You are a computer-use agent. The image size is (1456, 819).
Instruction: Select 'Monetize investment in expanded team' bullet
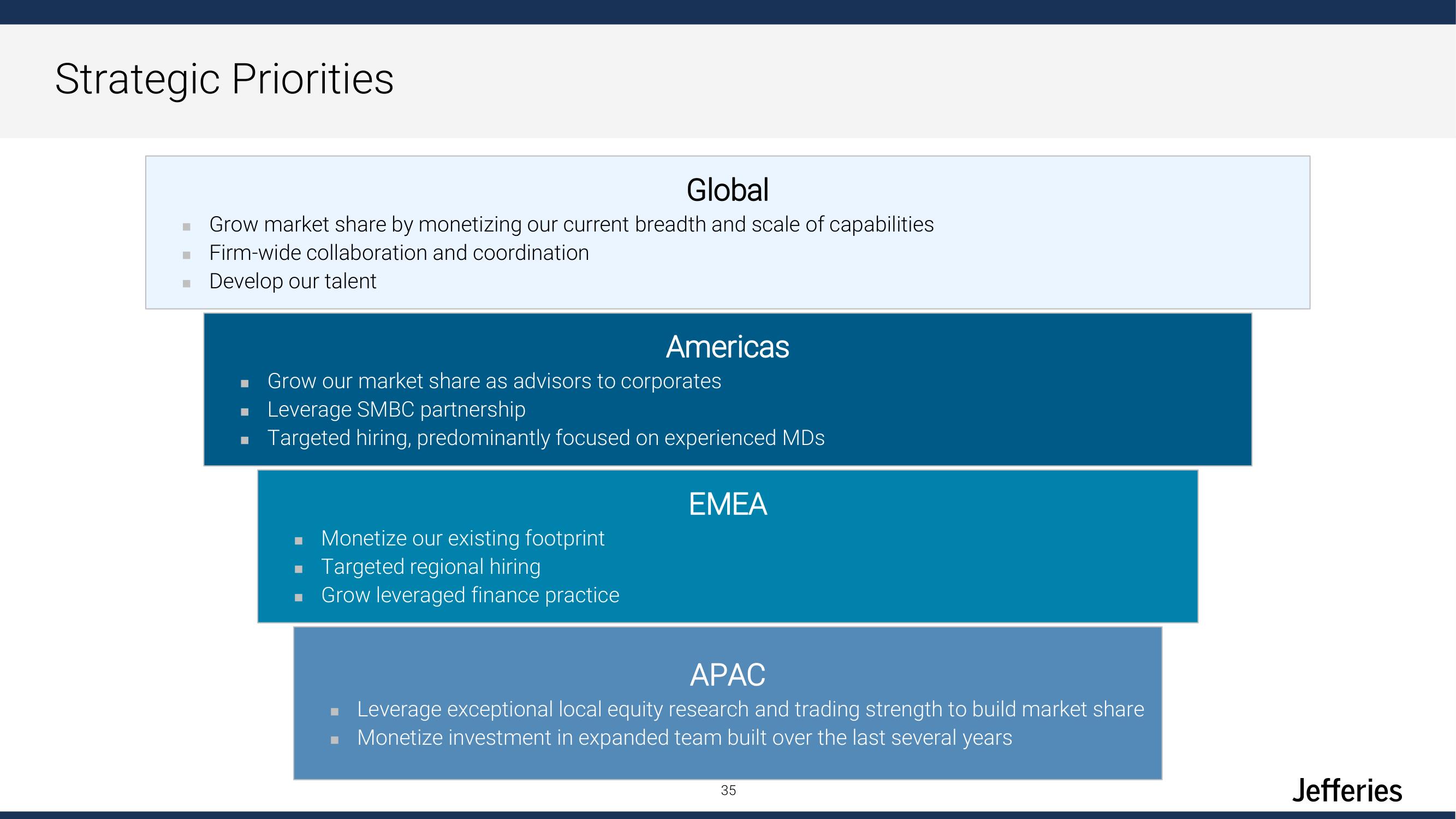click(684, 737)
